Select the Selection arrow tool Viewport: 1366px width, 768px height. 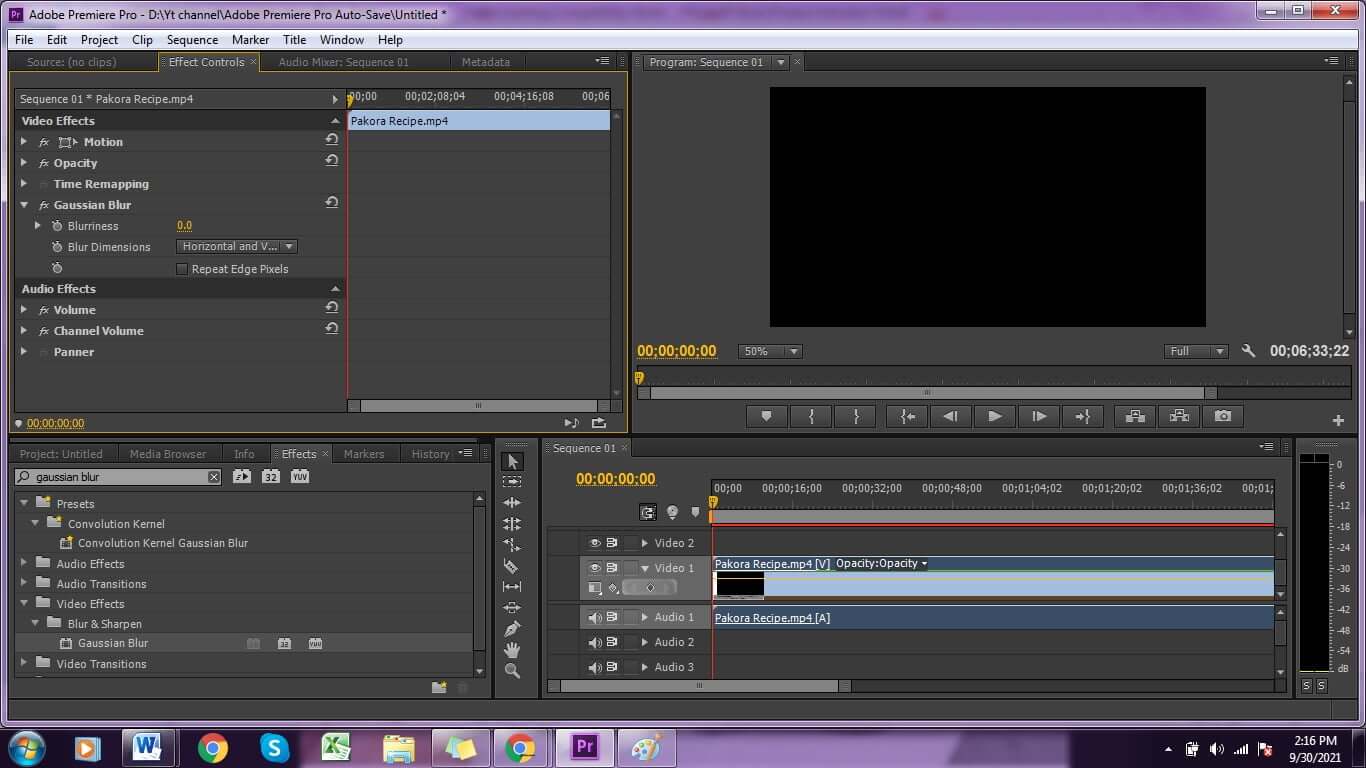(x=512, y=461)
